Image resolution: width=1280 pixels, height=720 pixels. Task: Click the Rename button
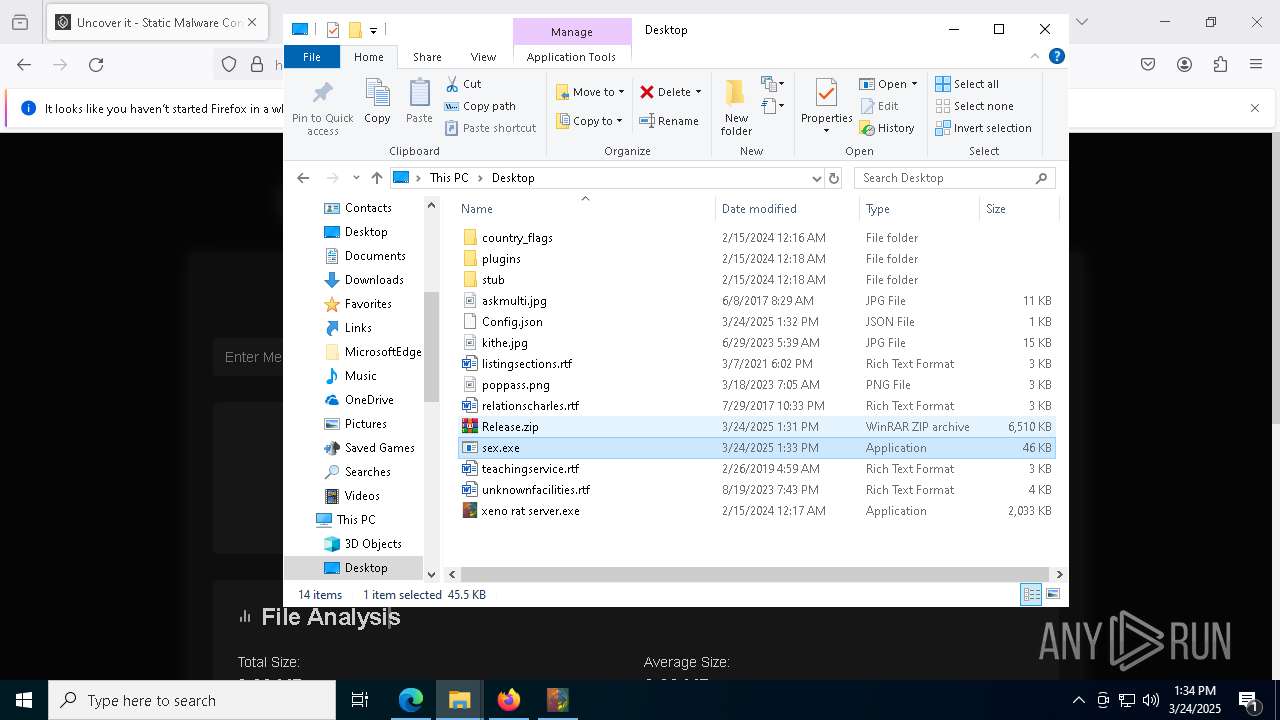click(x=669, y=121)
